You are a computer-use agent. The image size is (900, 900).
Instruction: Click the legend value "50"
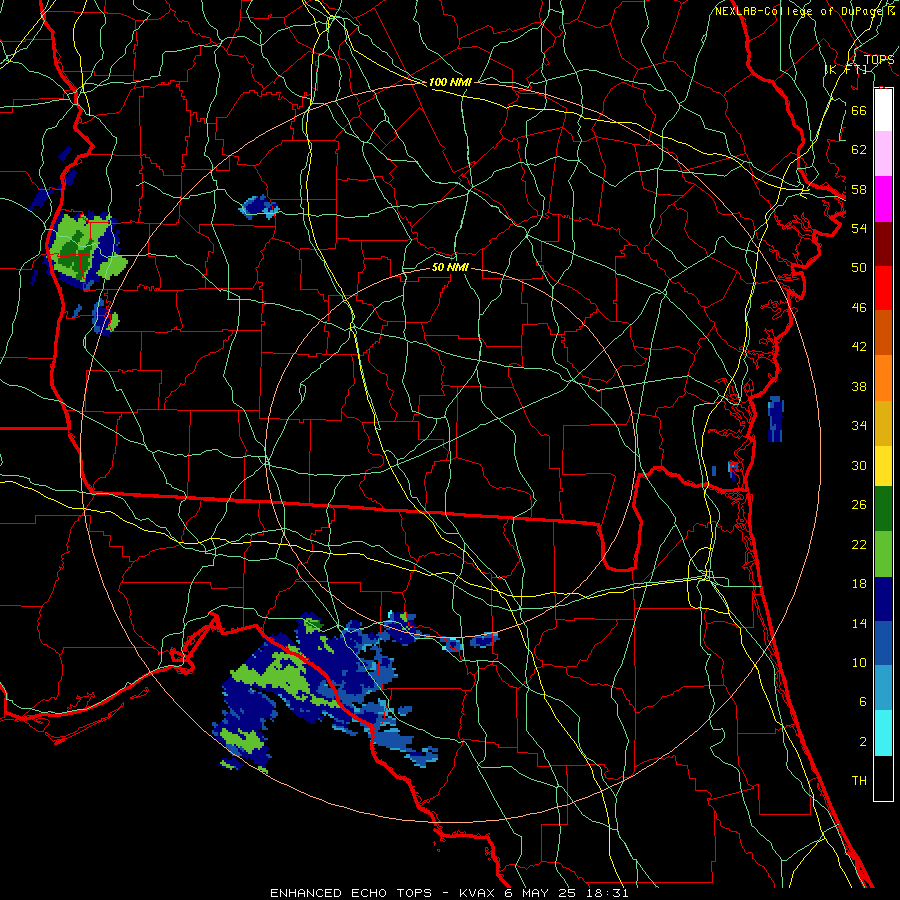859,267
